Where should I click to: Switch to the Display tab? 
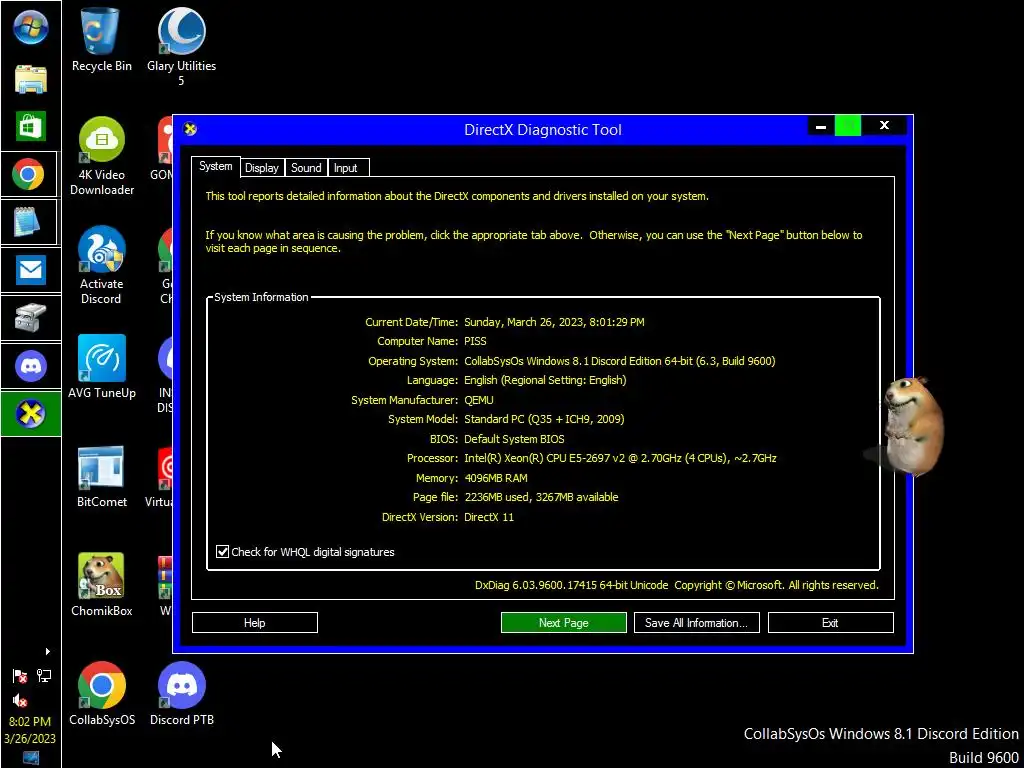pos(262,168)
